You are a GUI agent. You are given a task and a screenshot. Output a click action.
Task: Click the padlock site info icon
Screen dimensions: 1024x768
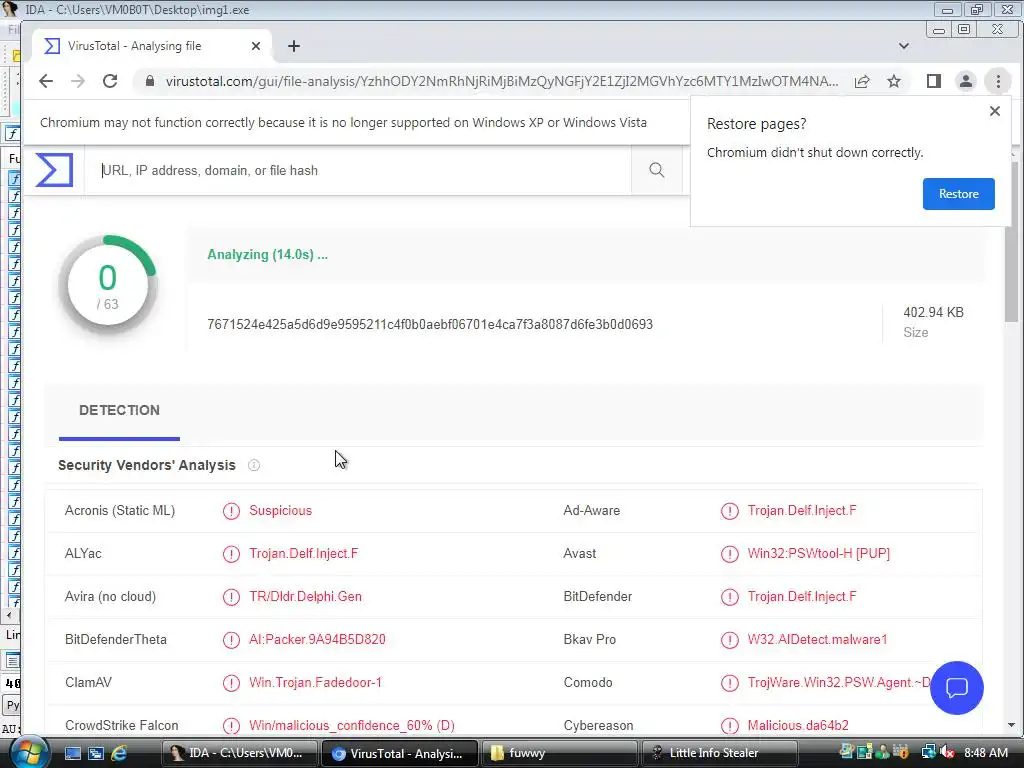150,81
